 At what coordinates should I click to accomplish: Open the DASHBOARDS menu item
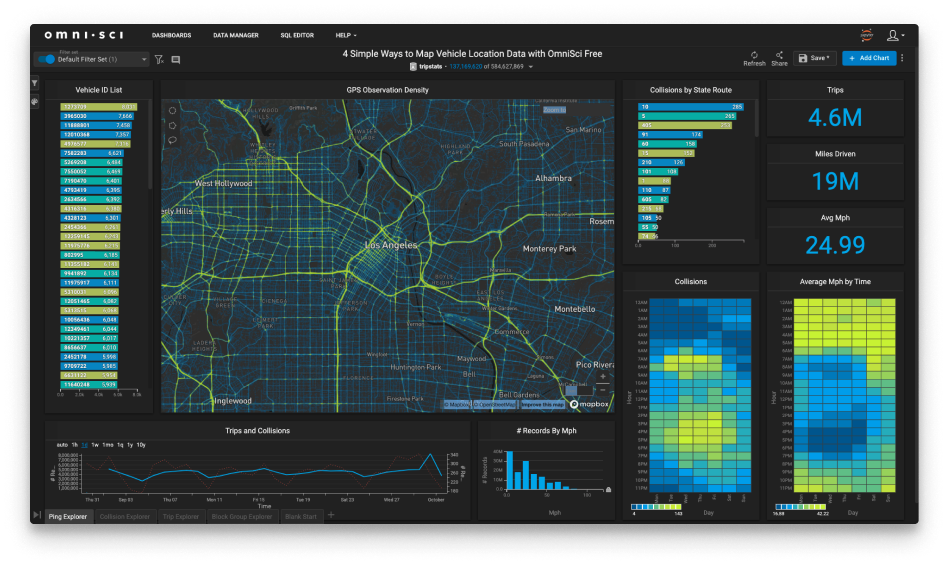click(171, 36)
